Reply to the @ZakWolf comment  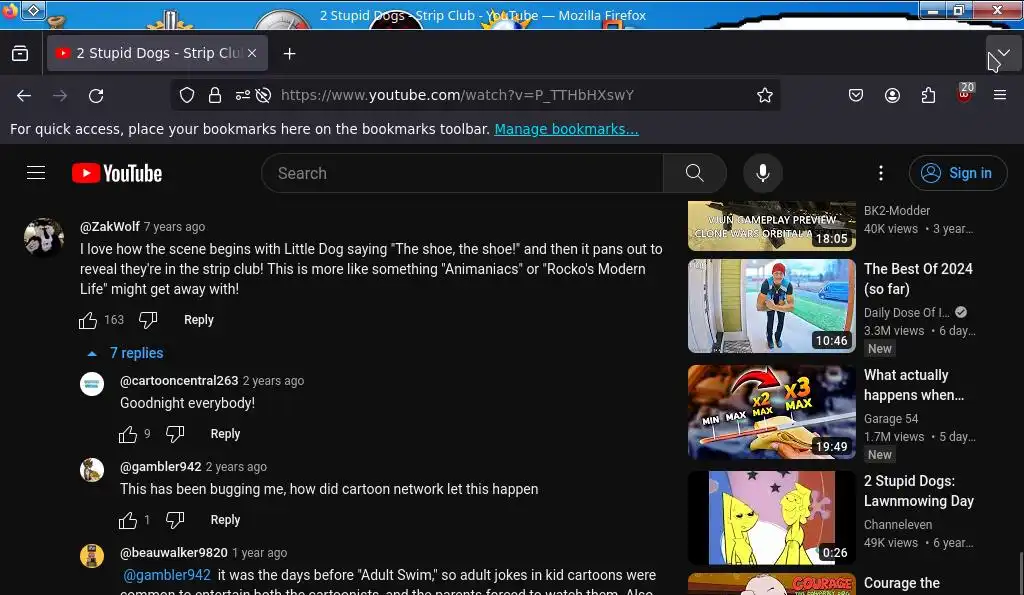coord(199,320)
